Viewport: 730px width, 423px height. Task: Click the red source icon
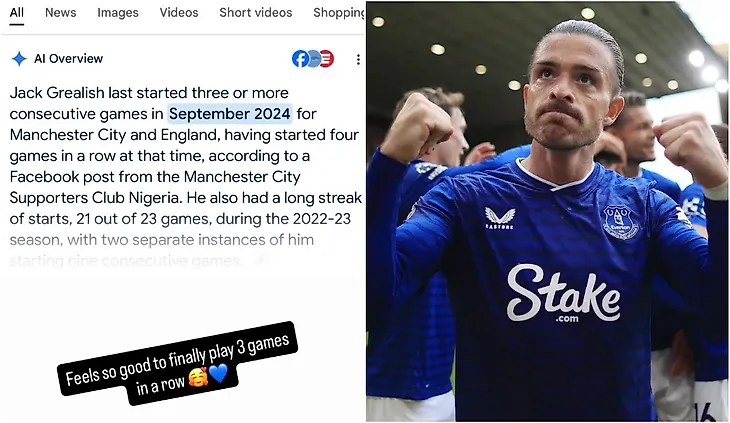point(327,59)
